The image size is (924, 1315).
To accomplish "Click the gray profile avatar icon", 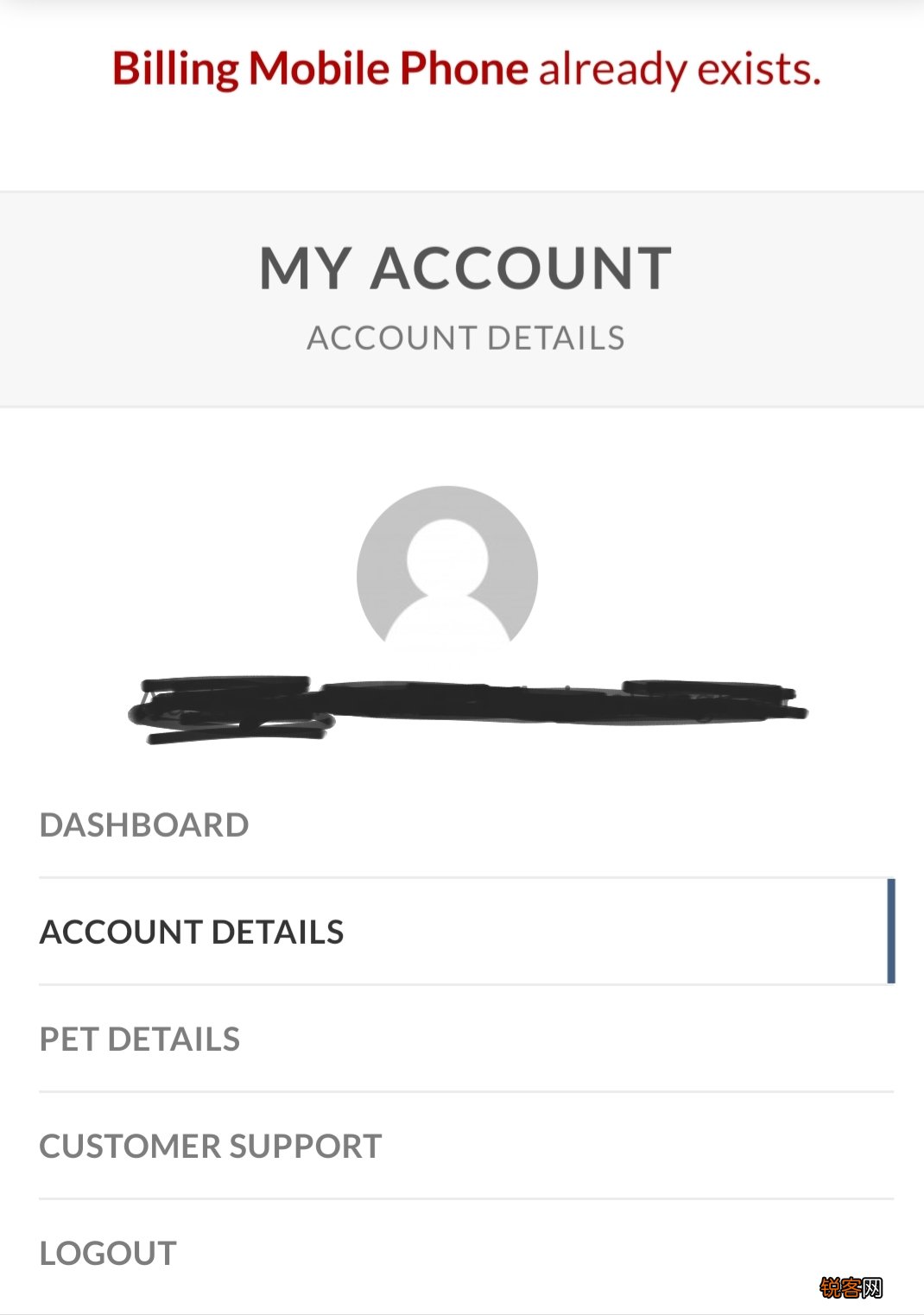I will pos(447,567).
